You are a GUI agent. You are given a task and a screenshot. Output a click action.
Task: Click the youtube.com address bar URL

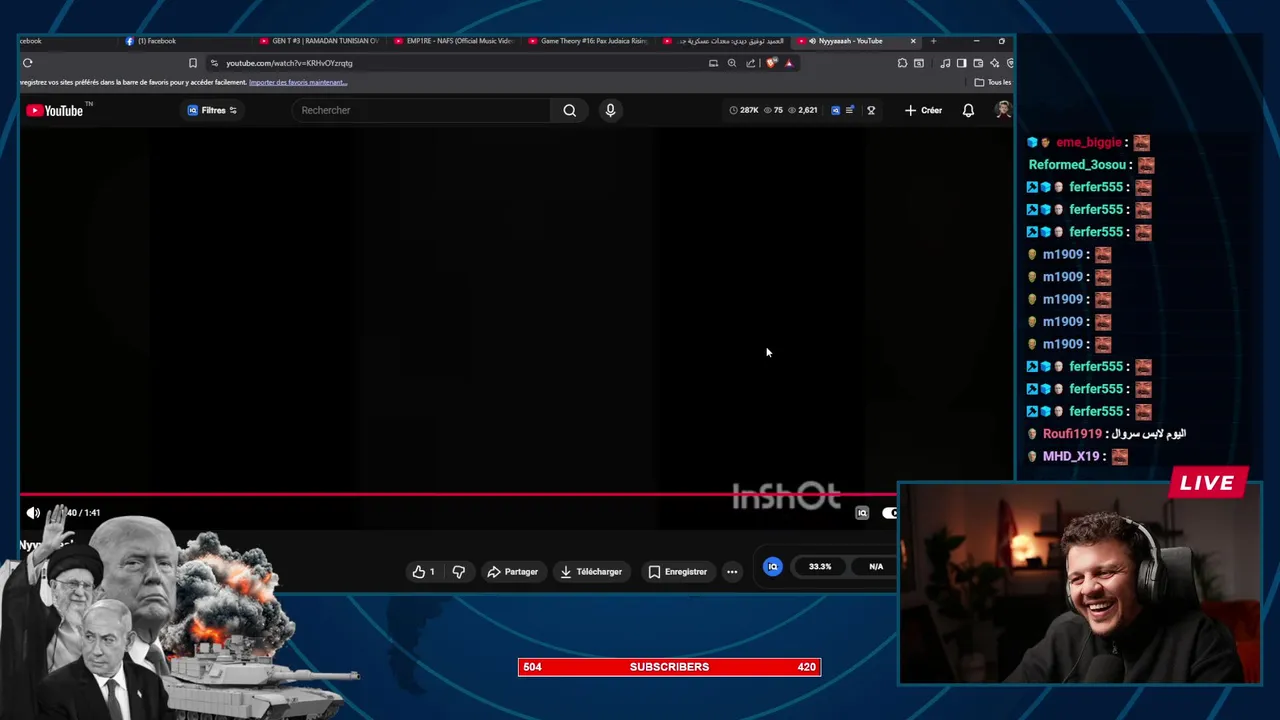coord(289,63)
